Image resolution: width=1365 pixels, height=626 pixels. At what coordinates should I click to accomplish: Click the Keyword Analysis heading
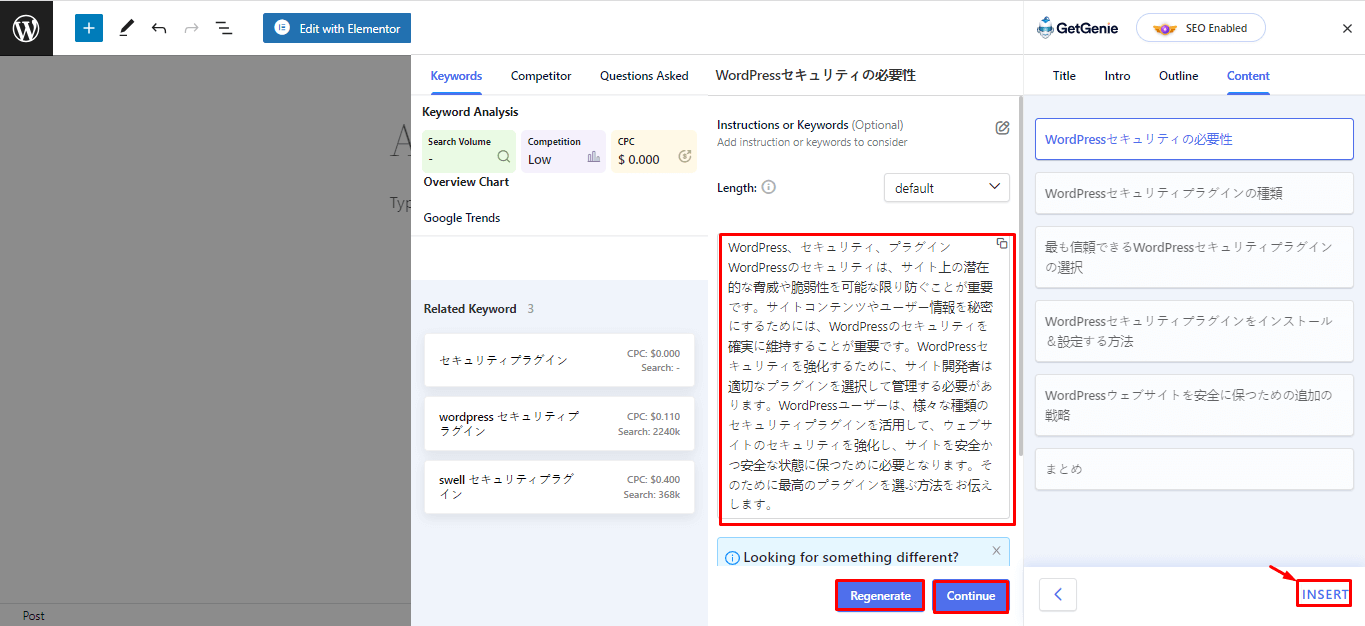[x=470, y=112]
